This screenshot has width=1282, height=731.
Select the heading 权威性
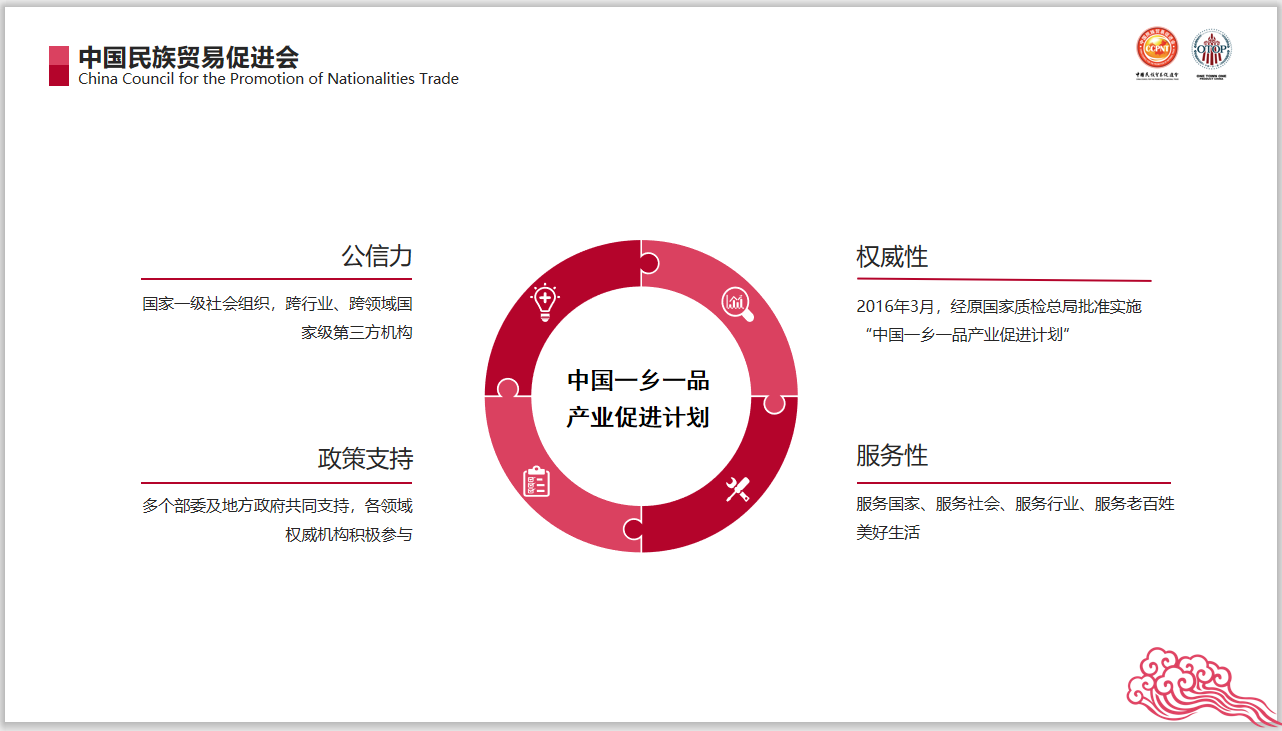coord(892,257)
